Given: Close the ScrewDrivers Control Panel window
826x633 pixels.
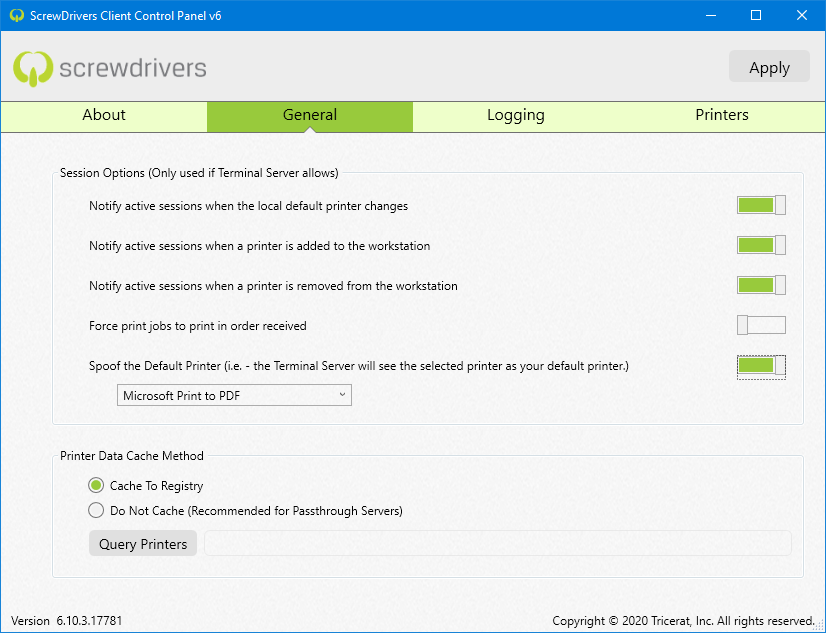Looking at the screenshot, I should (802, 15).
